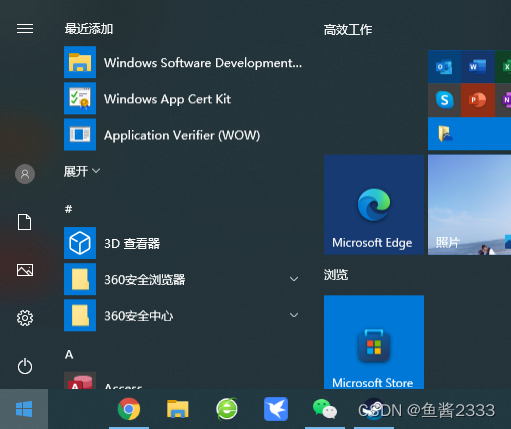Open the PowerPoint tile

click(478, 100)
